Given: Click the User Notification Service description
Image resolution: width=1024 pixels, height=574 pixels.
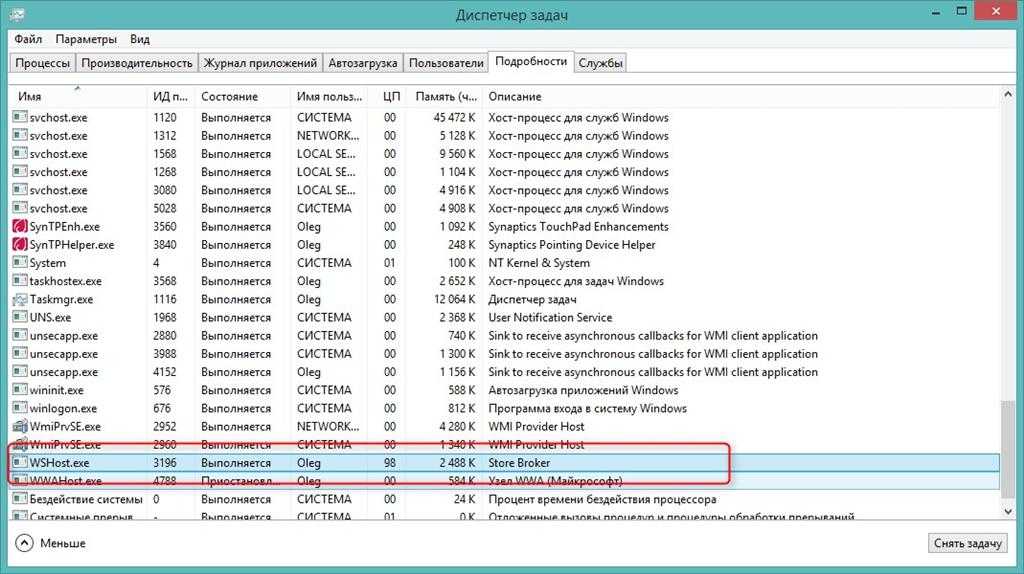Looking at the screenshot, I should click(550, 317).
